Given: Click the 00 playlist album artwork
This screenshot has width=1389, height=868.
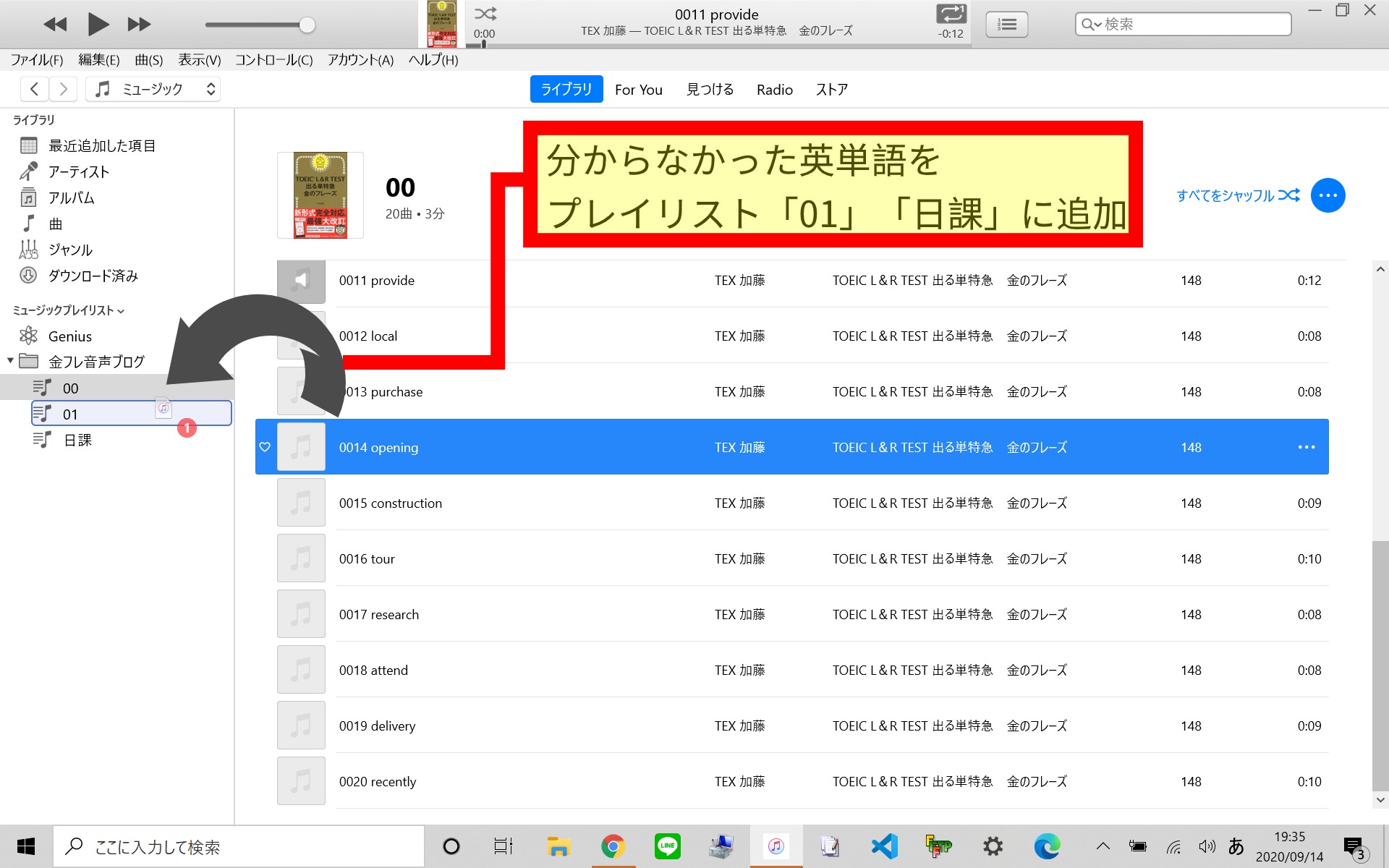Looking at the screenshot, I should [320, 195].
